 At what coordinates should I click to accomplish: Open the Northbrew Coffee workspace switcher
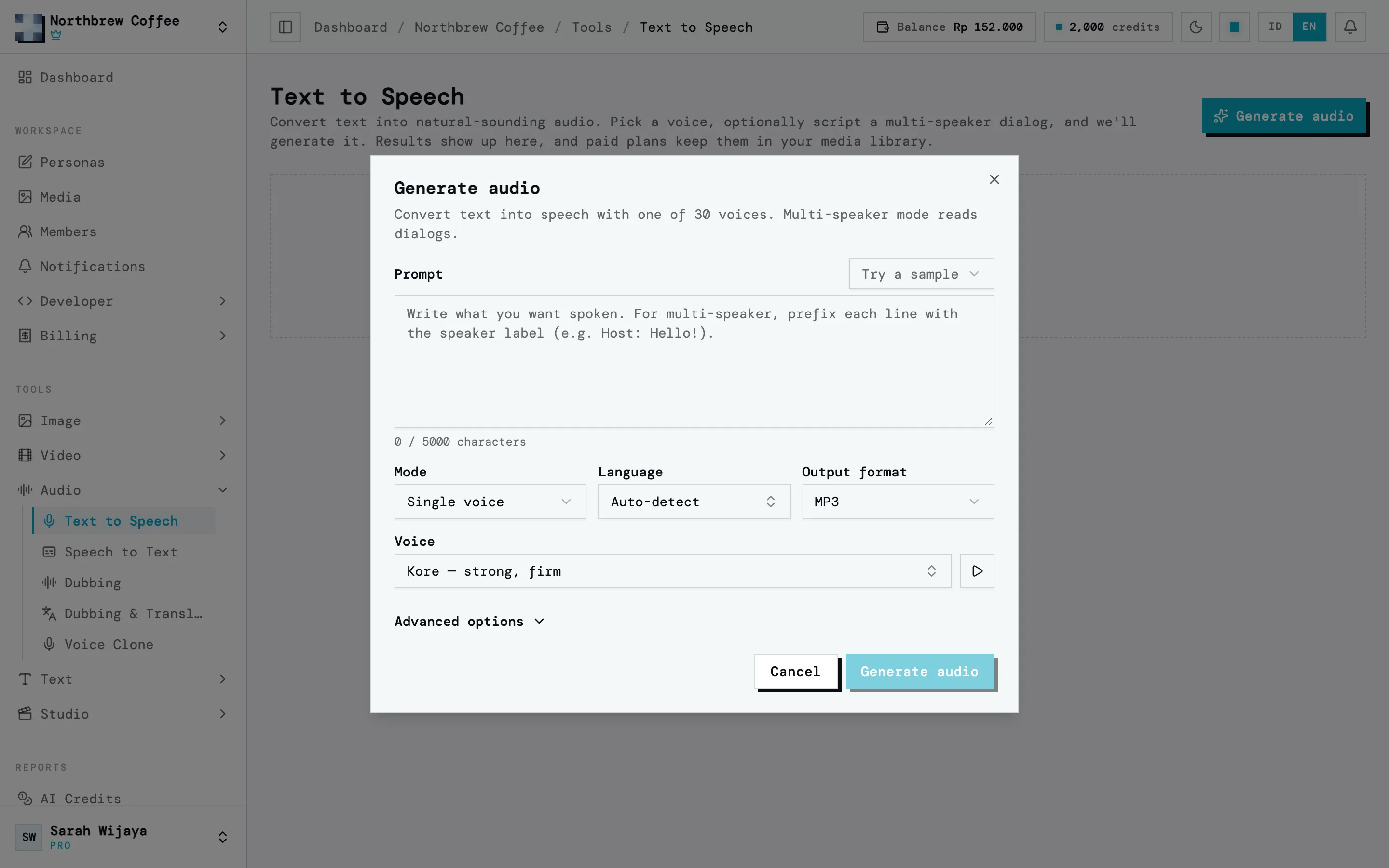point(123,27)
